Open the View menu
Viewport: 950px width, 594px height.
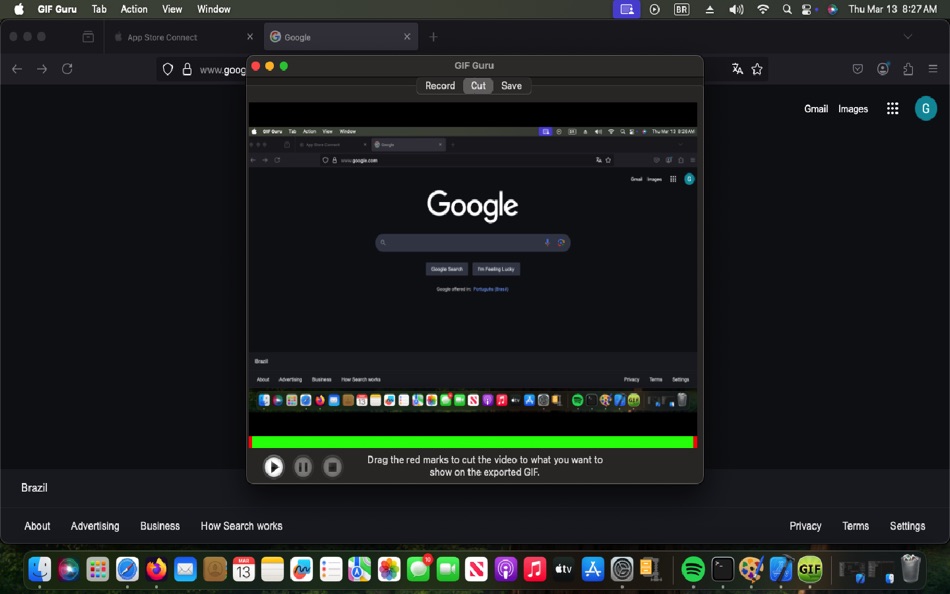pyautogui.click(x=172, y=9)
